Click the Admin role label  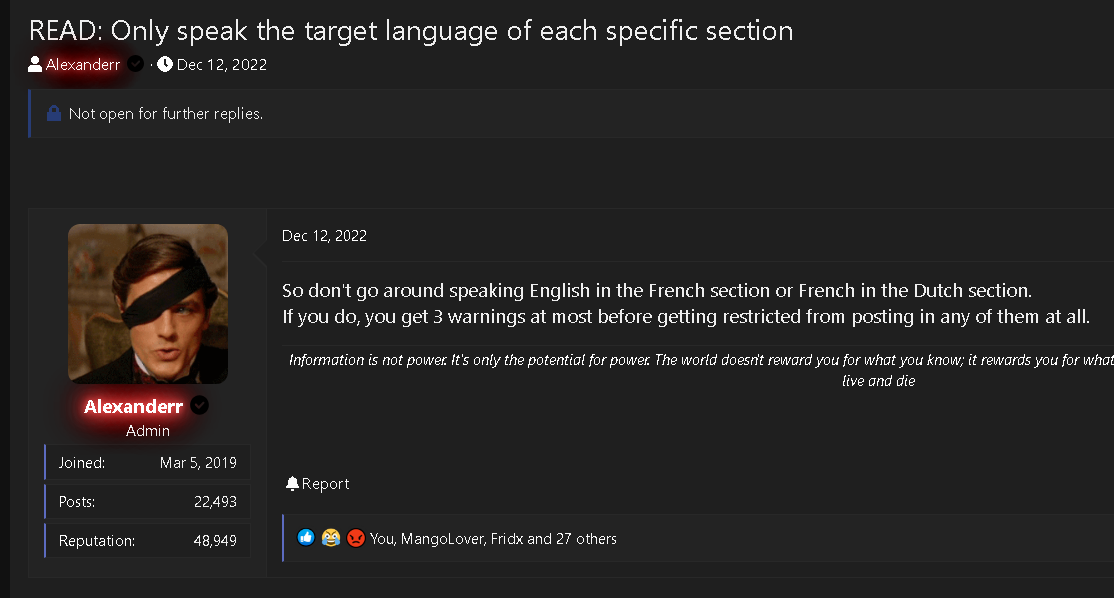point(147,430)
